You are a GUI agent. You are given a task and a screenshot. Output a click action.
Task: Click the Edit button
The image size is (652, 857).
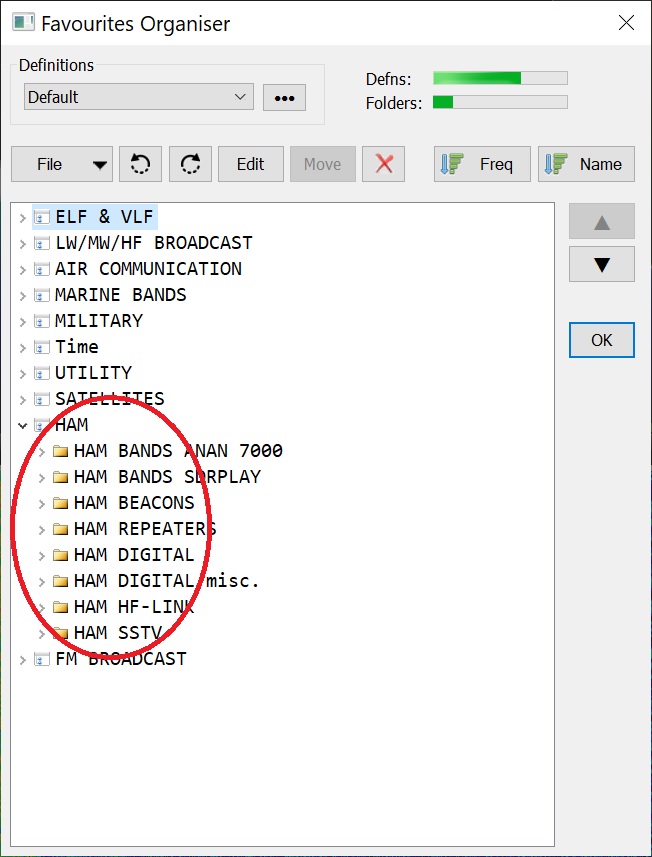[250, 165]
